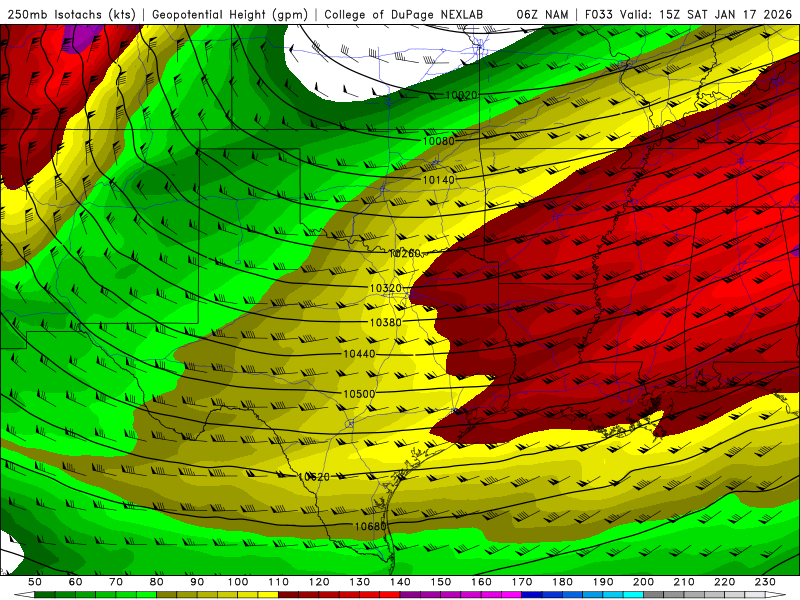Viewport: 800px width, 600px height.
Task: Click the 220 value on the color scale
Action: pos(724,582)
